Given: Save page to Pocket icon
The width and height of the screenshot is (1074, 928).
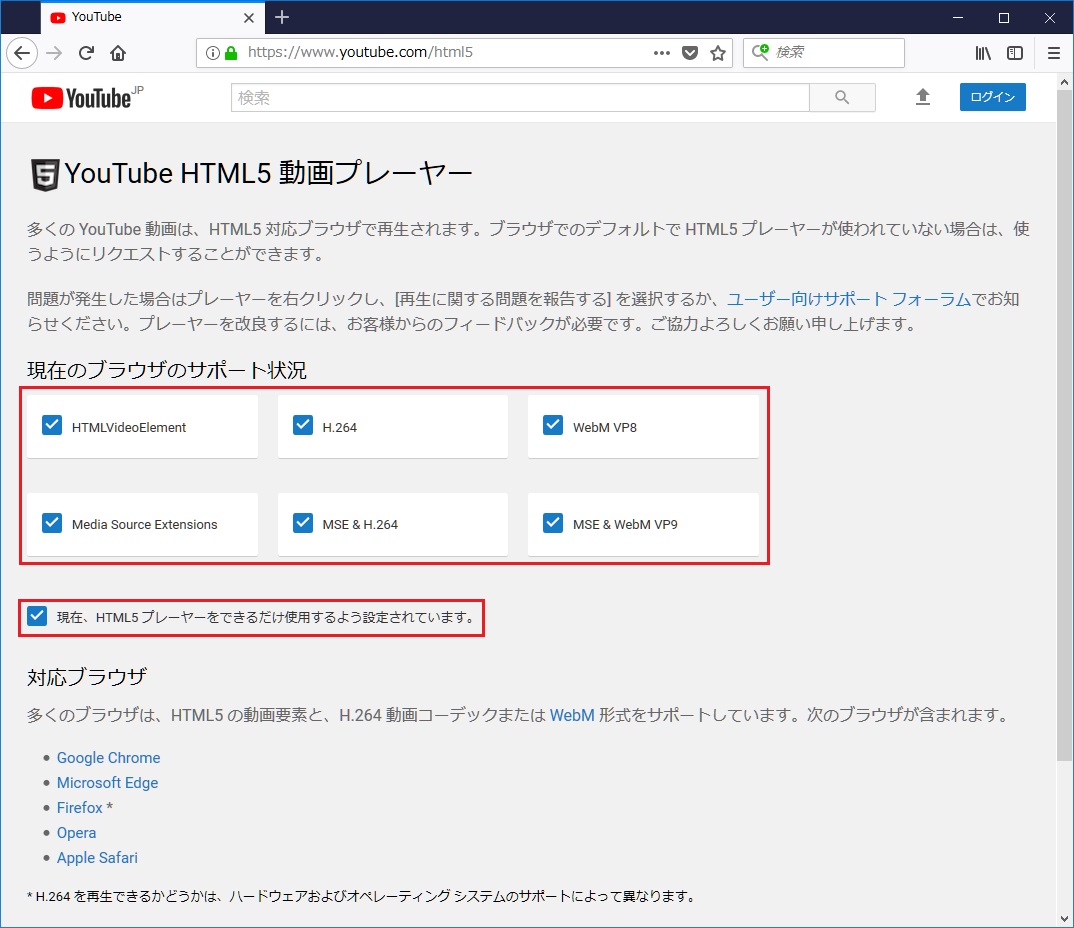Looking at the screenshot, I should [x=689, y=53].
